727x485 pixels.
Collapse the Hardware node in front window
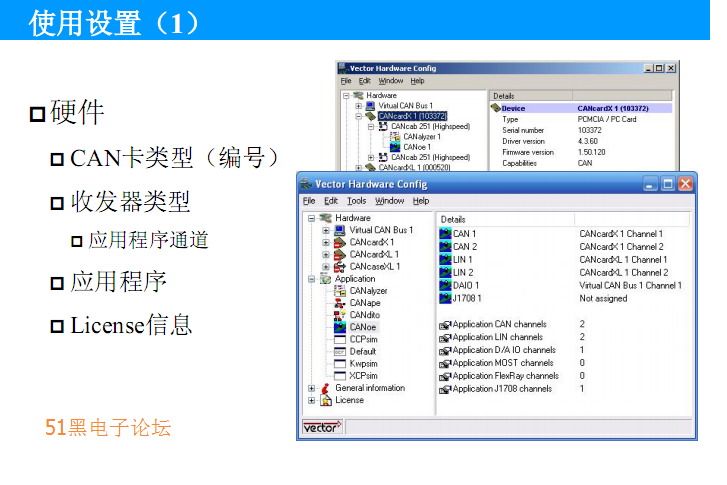(312, 218)
